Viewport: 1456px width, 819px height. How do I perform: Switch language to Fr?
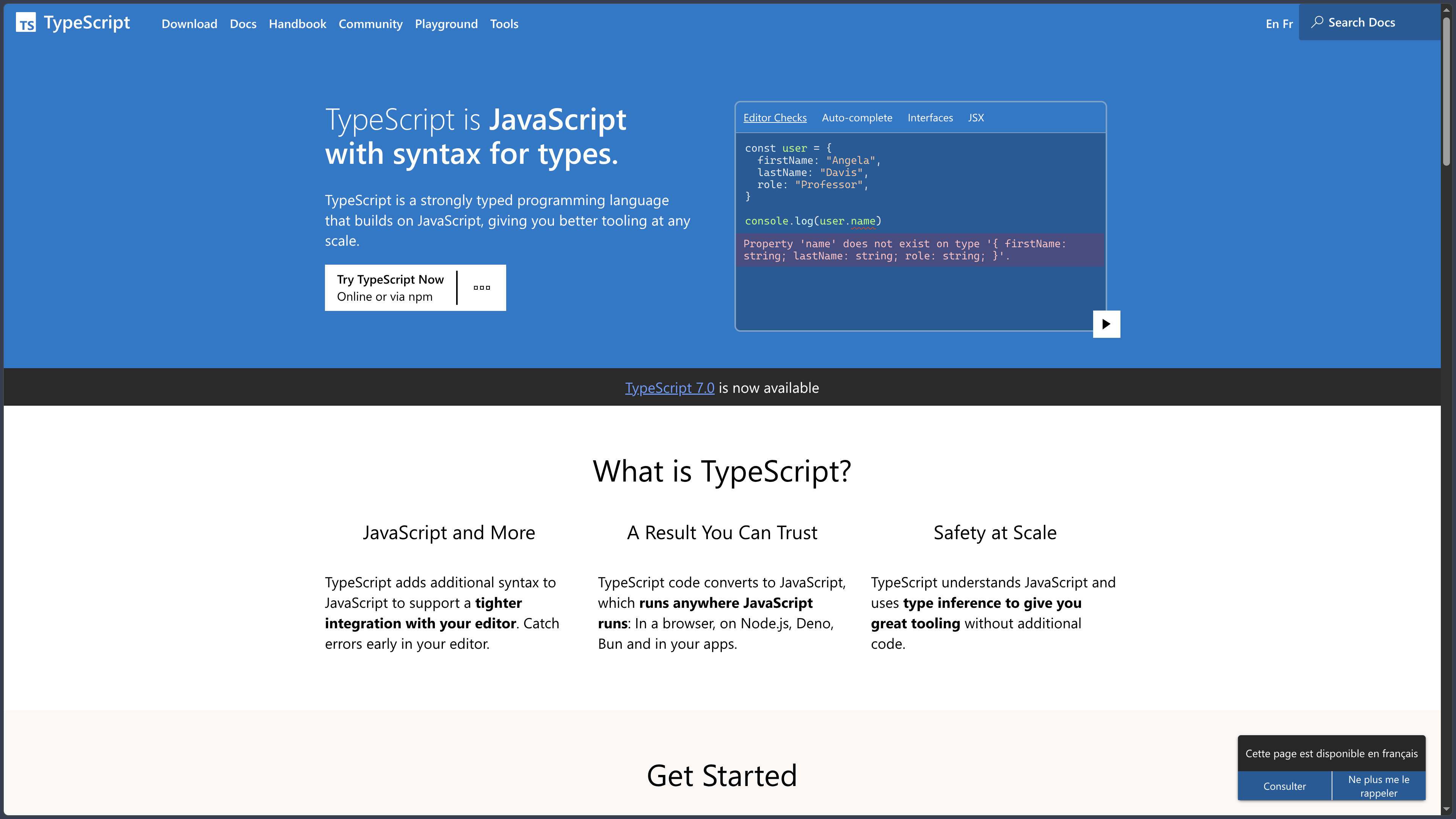click(1288, 24)
